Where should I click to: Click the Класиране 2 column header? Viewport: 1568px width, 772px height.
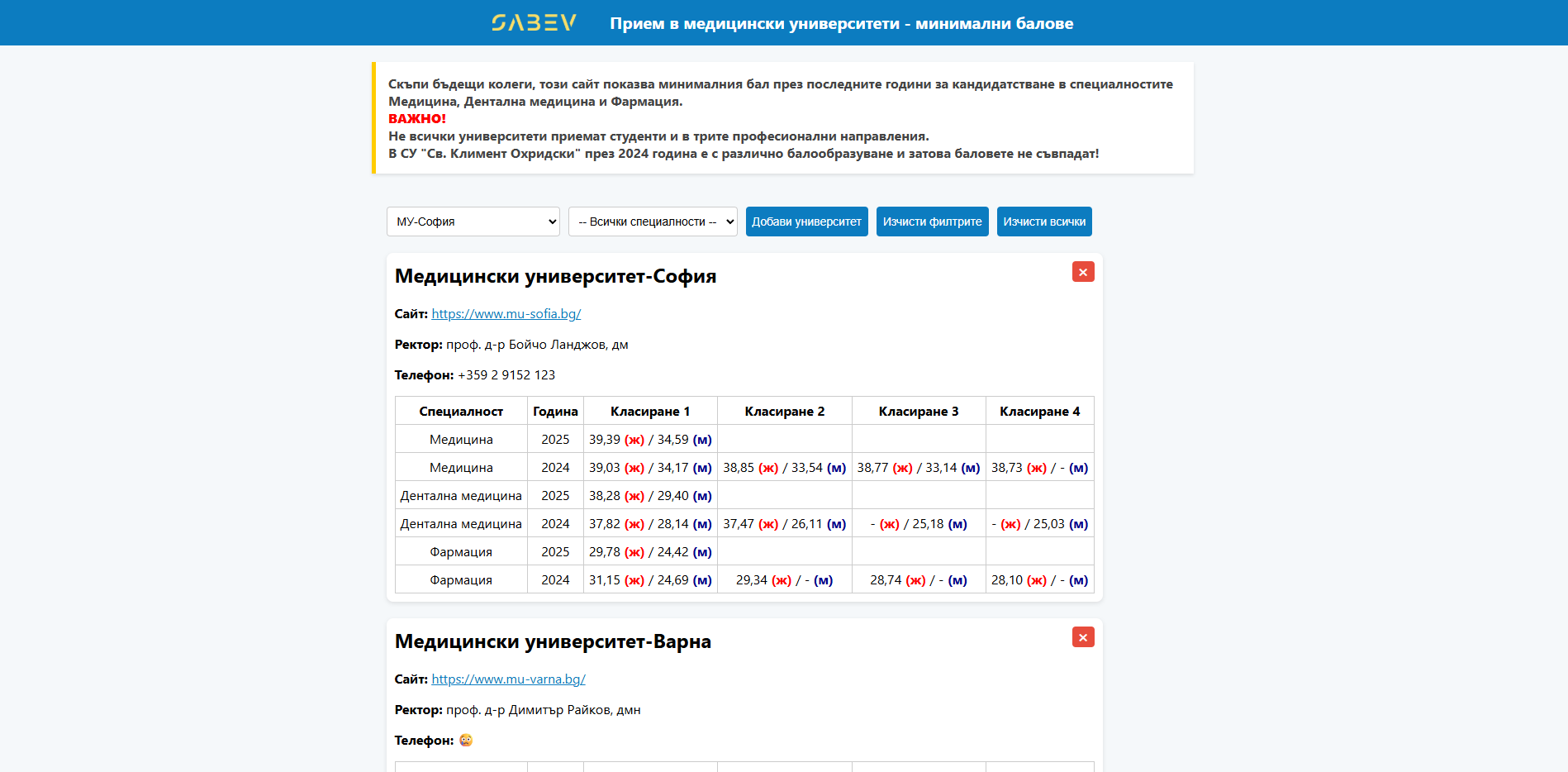click(784, 412)
